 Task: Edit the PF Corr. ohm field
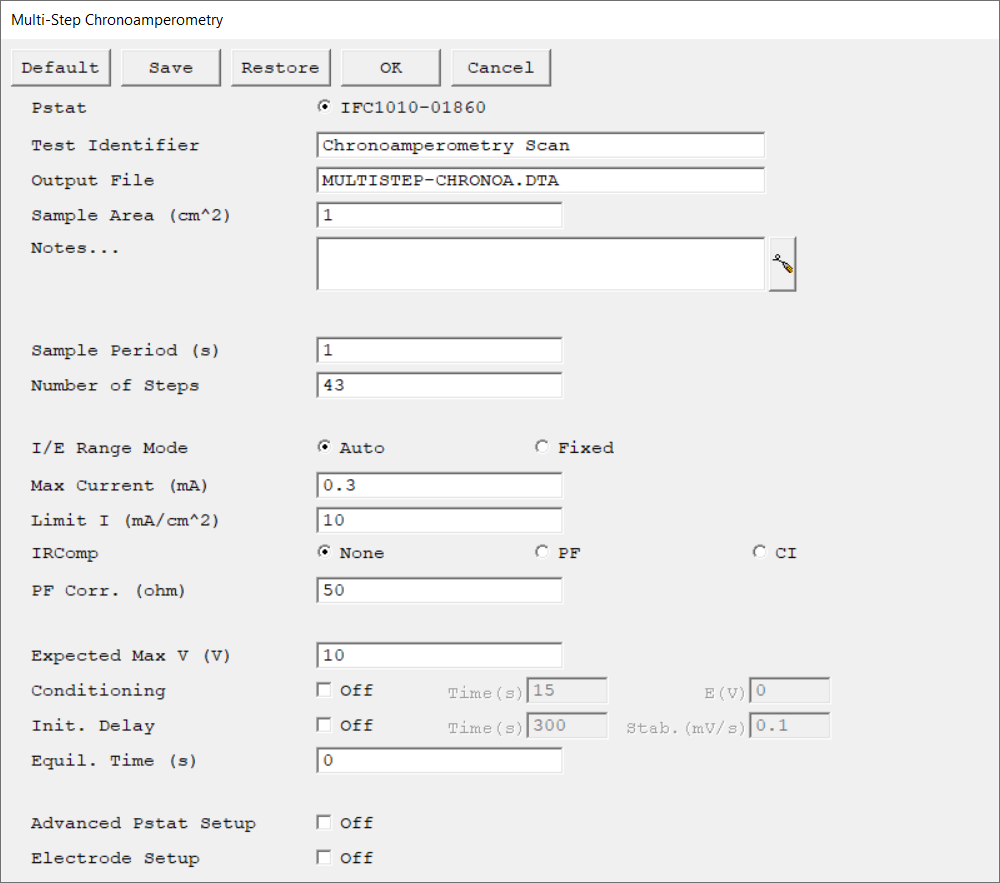tap(439, 590)
